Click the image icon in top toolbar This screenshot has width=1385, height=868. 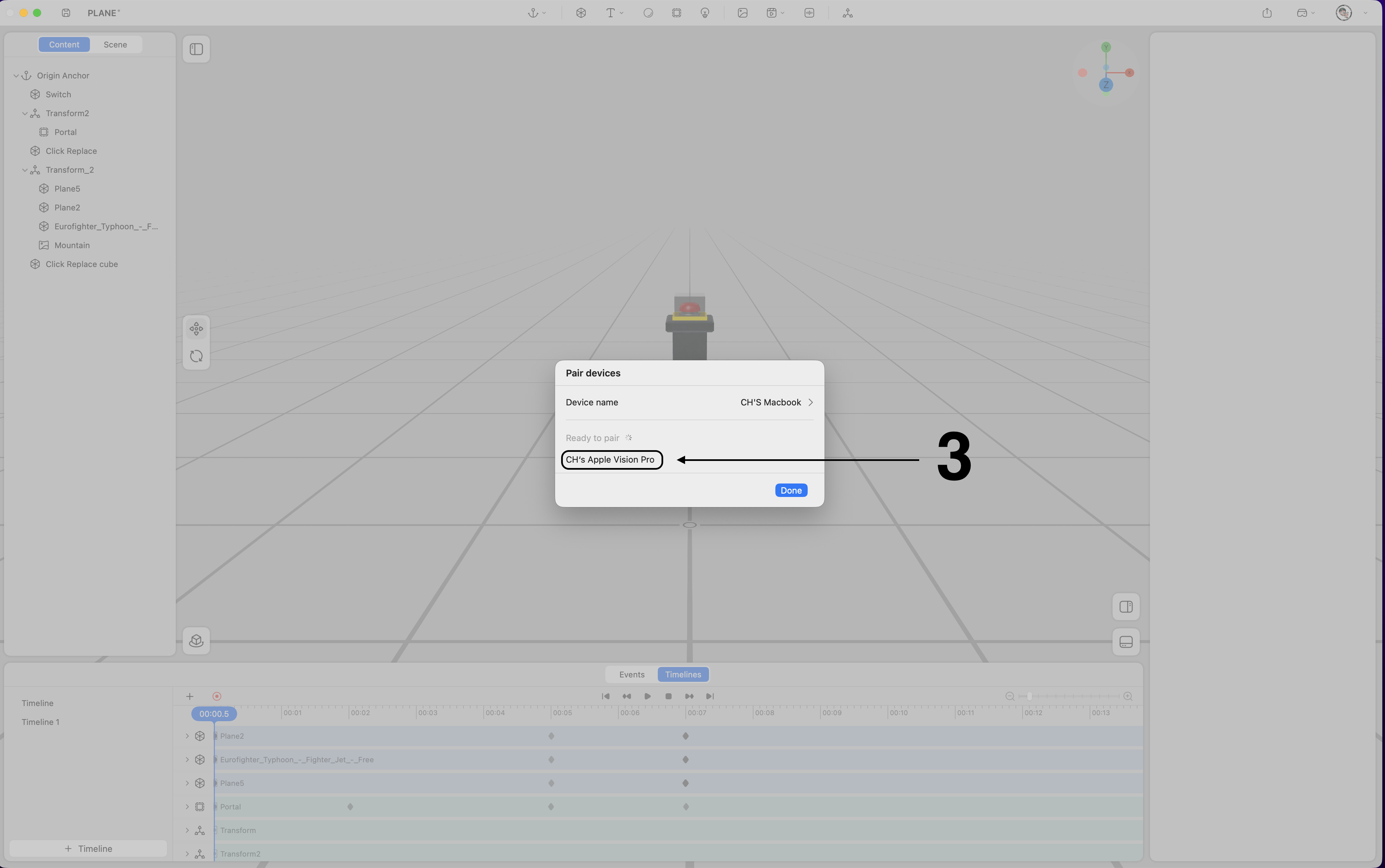click(742, 13)
